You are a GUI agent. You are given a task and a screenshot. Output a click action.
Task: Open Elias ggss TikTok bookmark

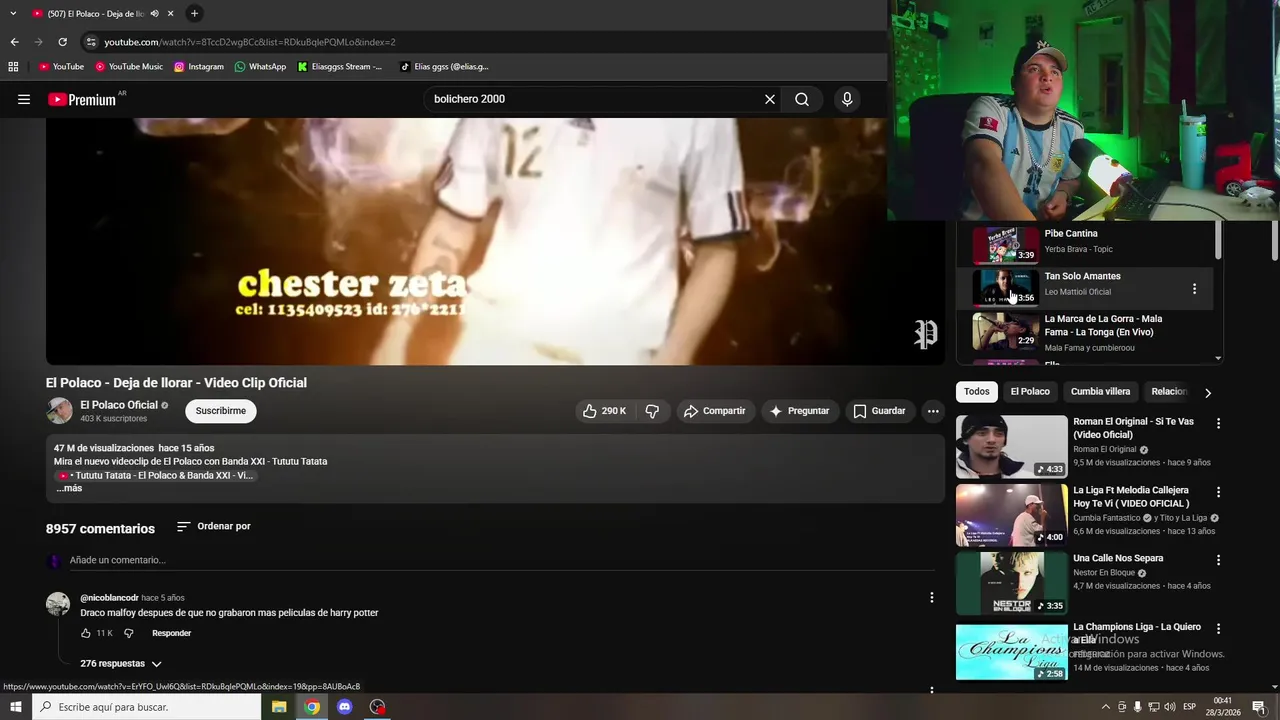pyautogui.click(x=444, y=67)
